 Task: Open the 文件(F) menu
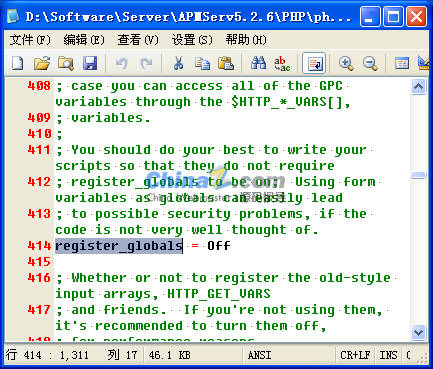[30, 40]
